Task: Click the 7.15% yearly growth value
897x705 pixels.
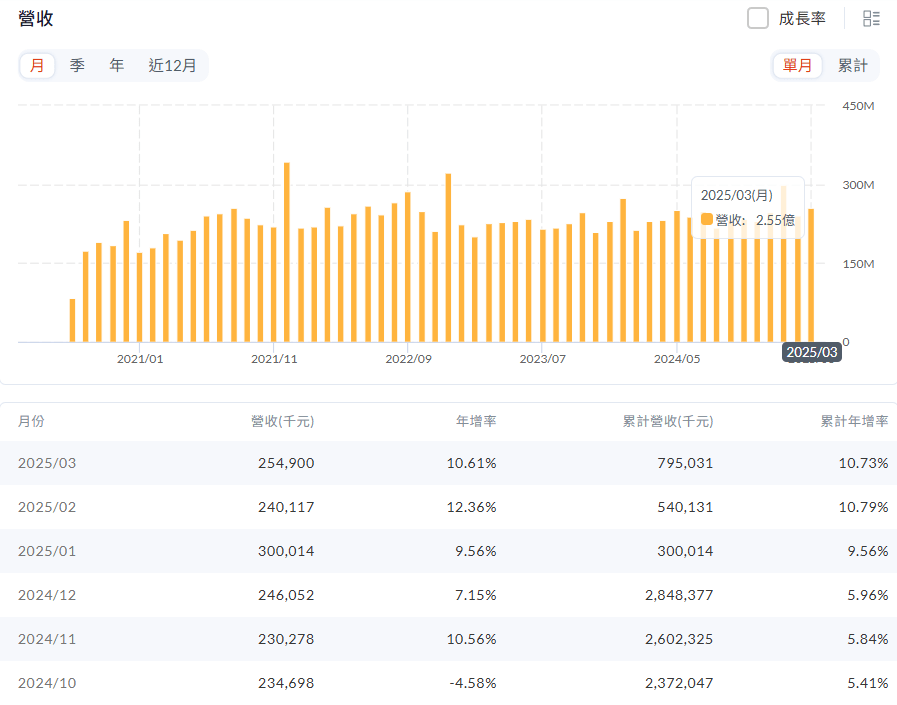Action: click(475, 595)
